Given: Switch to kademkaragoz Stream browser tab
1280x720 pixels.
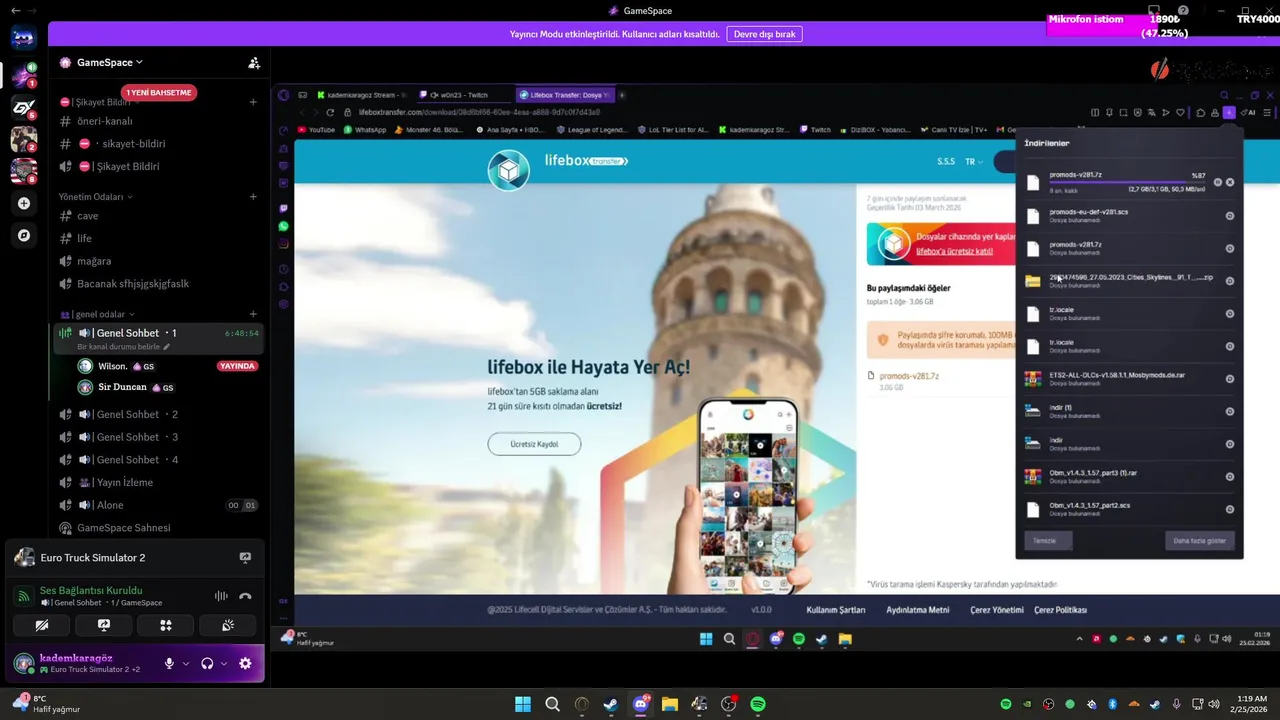Looking at the screenshot, I should [x=362, y=95].
